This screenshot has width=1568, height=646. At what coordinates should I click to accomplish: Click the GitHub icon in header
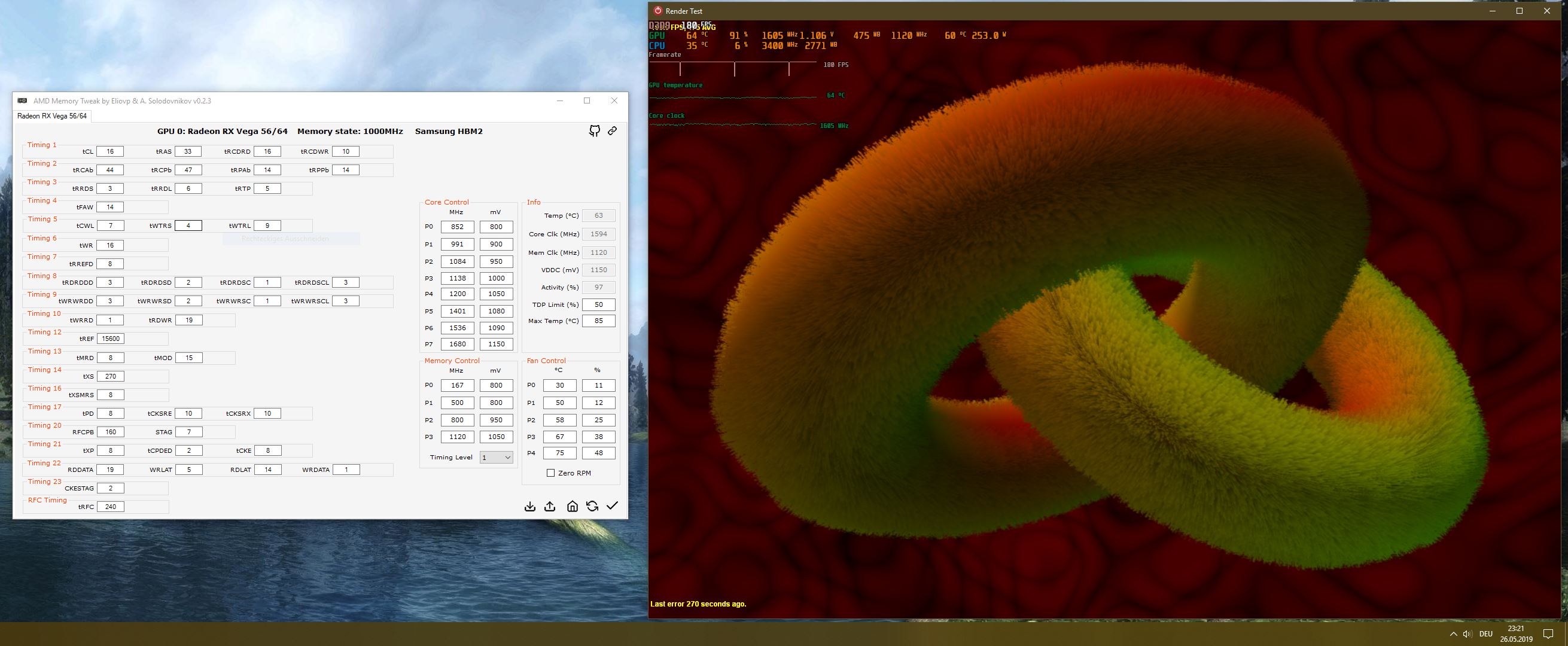coord(595,131)
